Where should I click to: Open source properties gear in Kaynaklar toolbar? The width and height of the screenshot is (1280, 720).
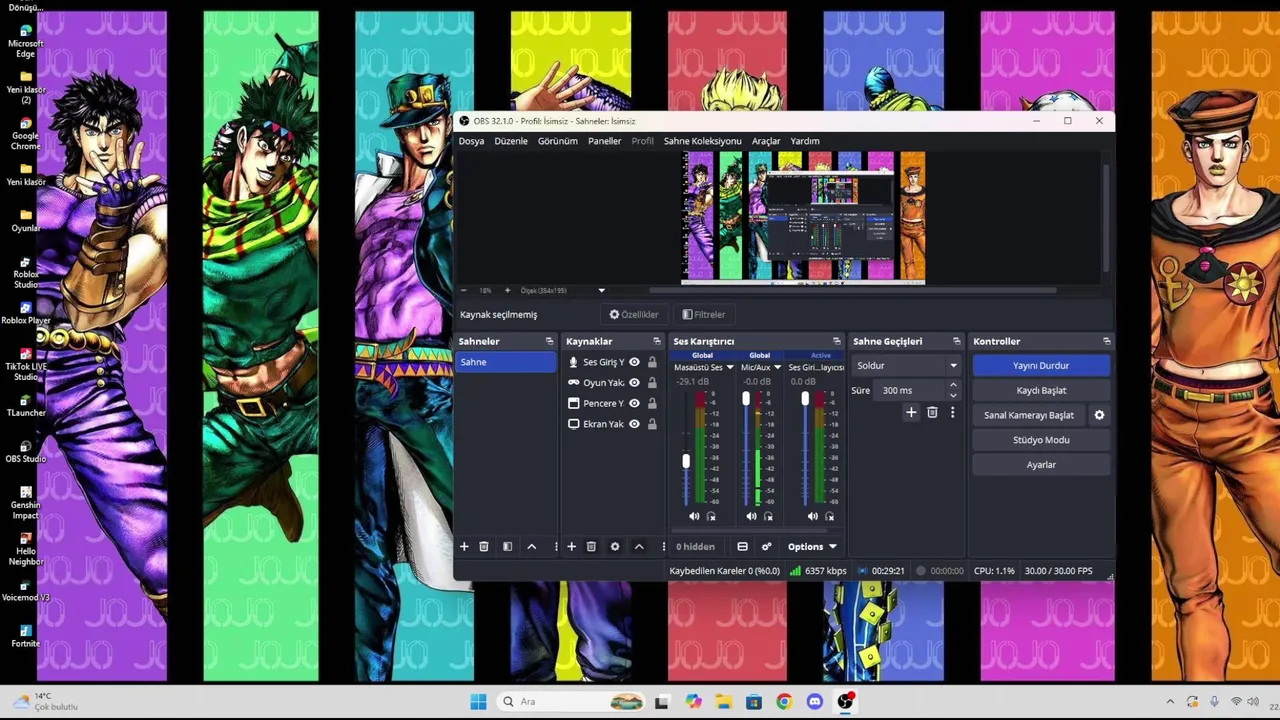coord(615,547)
